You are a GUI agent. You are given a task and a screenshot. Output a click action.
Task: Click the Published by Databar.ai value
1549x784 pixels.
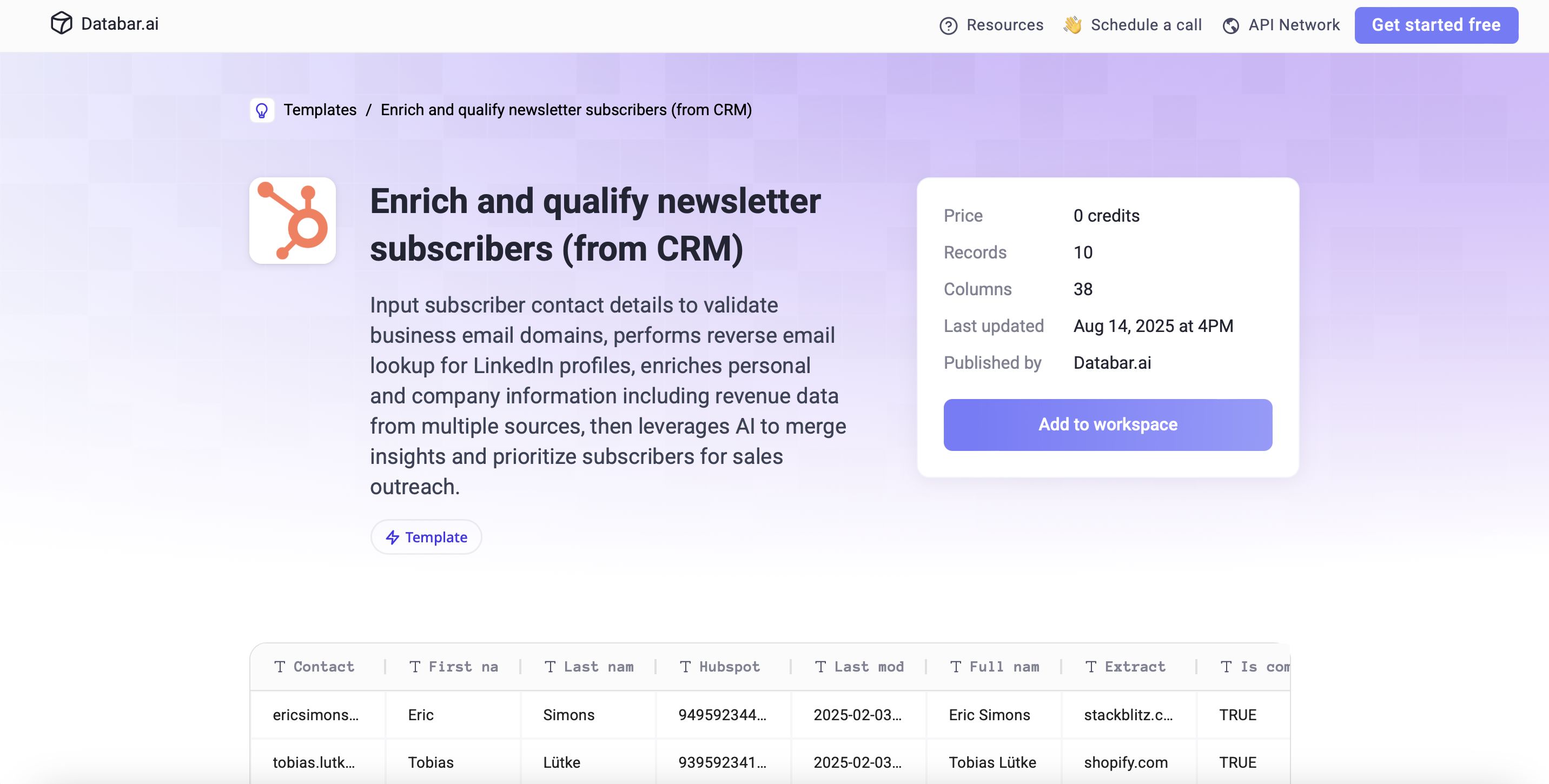[1113, 363]
